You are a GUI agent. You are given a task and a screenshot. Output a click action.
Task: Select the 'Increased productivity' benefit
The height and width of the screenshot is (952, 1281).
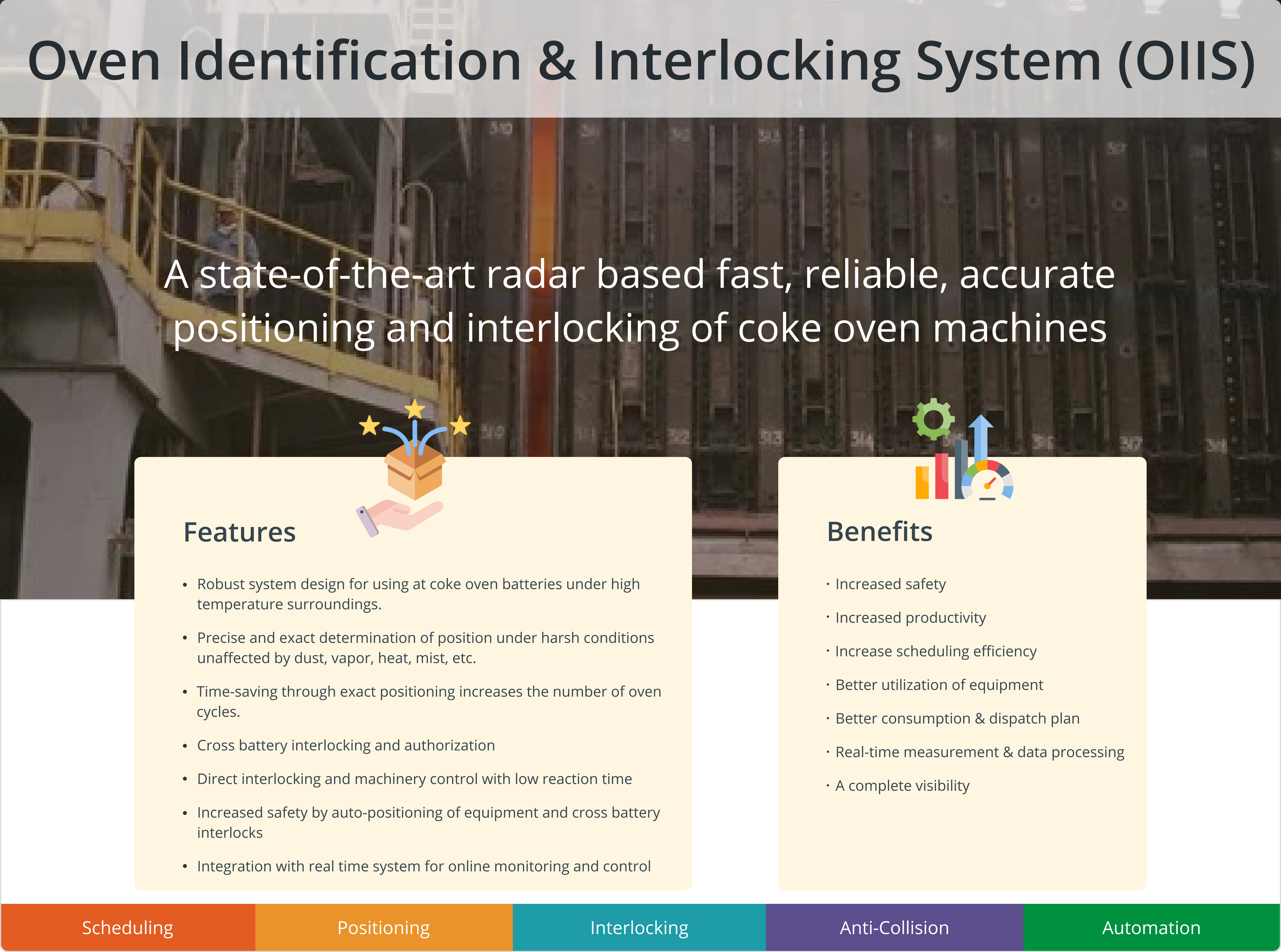pyautogui.click(x=911, y=617)
